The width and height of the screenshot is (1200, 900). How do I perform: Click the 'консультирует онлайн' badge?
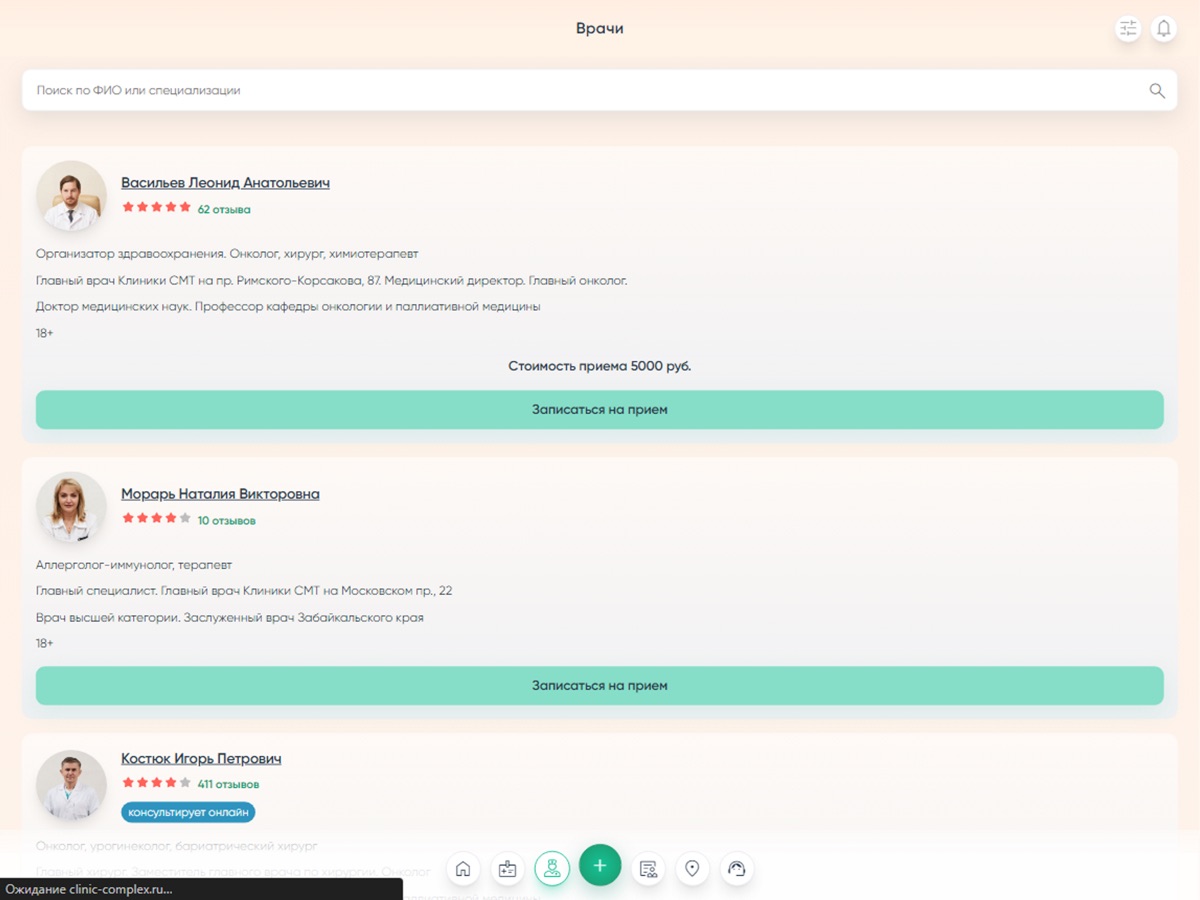pyautogui.click(x=188, y=812)
